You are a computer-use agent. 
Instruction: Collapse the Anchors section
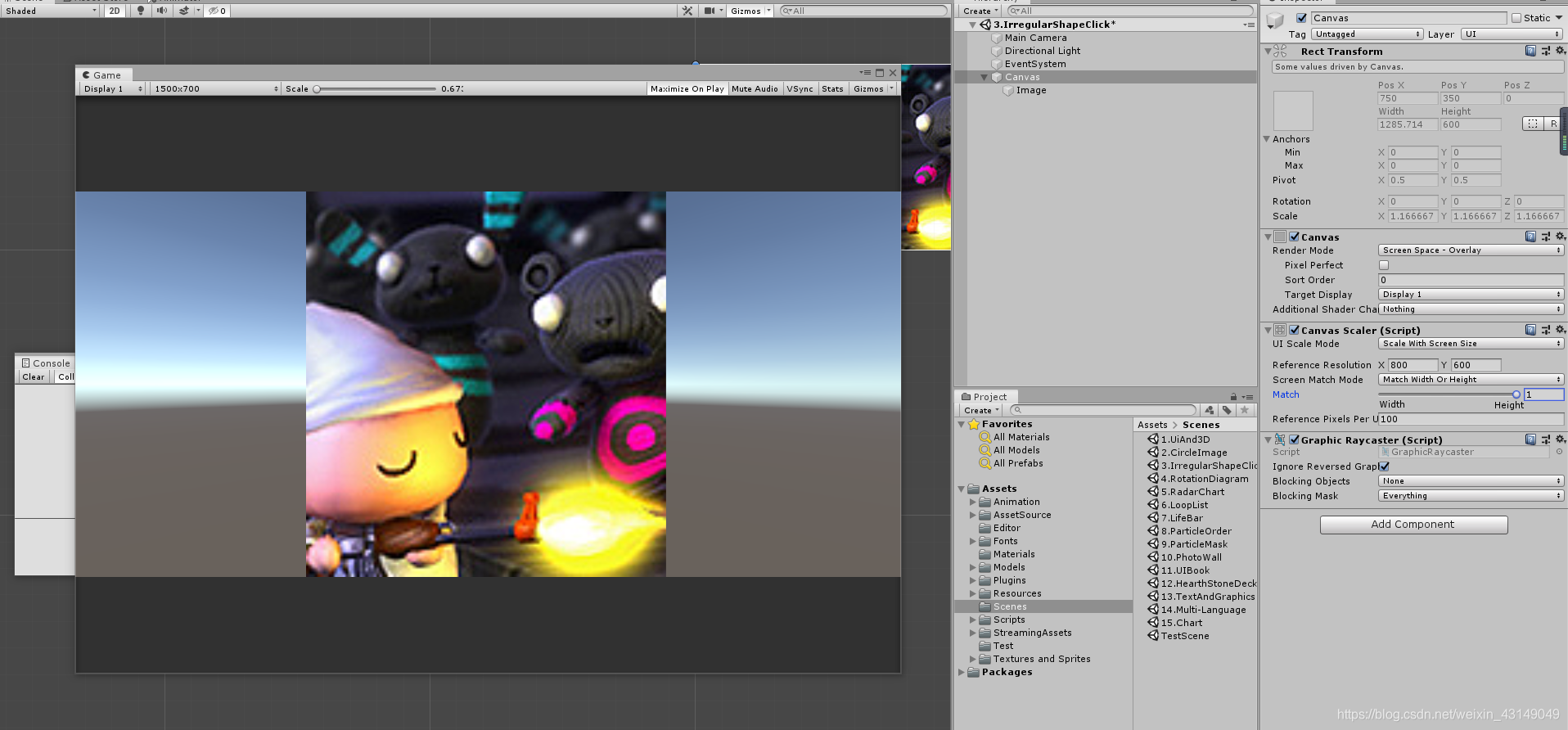[x=1267, y=139]
